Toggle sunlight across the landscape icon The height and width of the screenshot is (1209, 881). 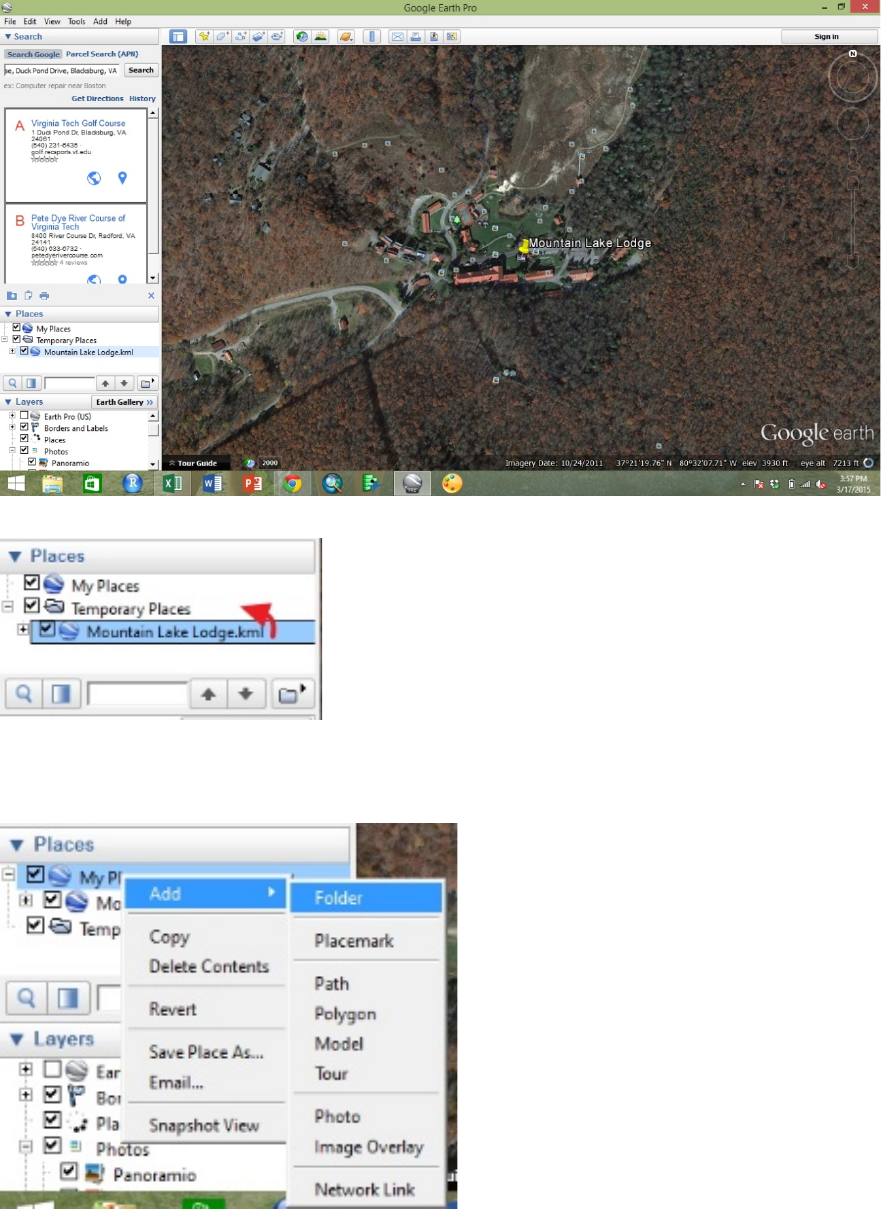click(x=320, y=37)
